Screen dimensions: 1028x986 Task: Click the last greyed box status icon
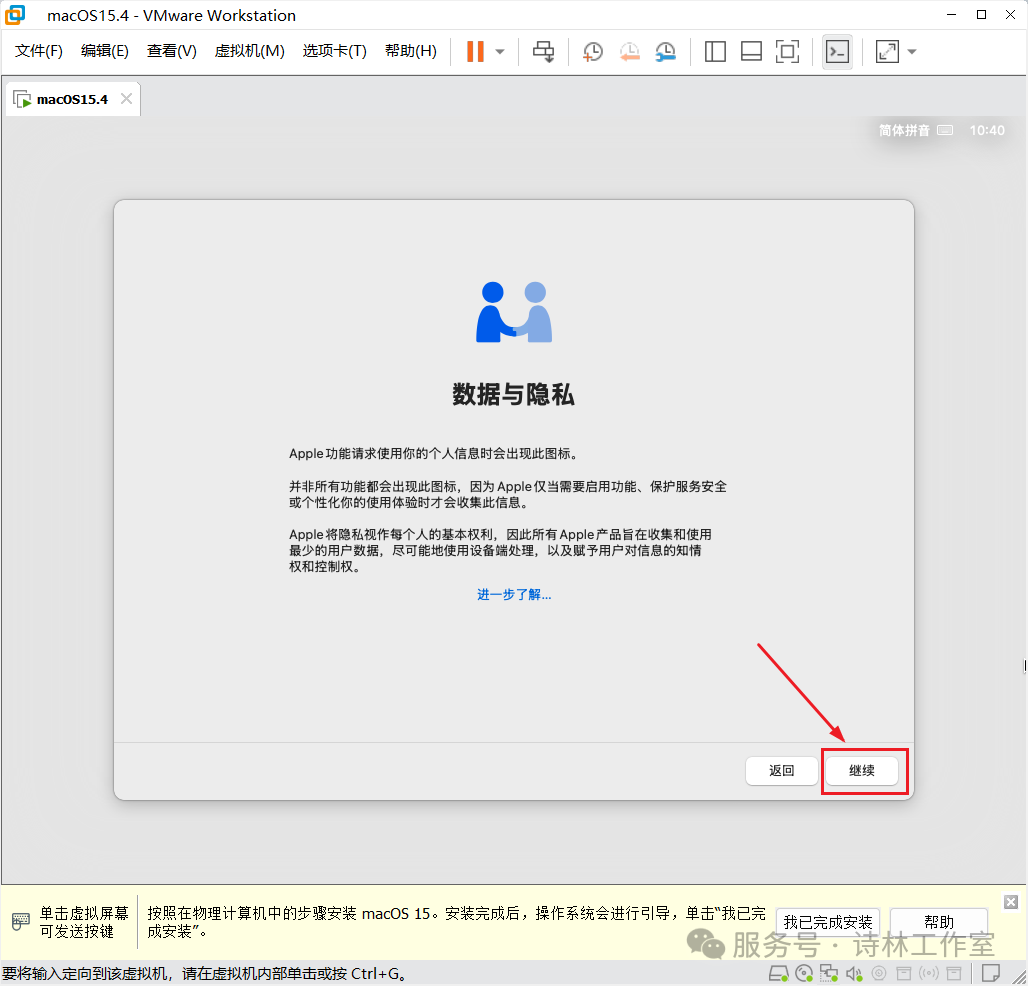coord(954,974)
